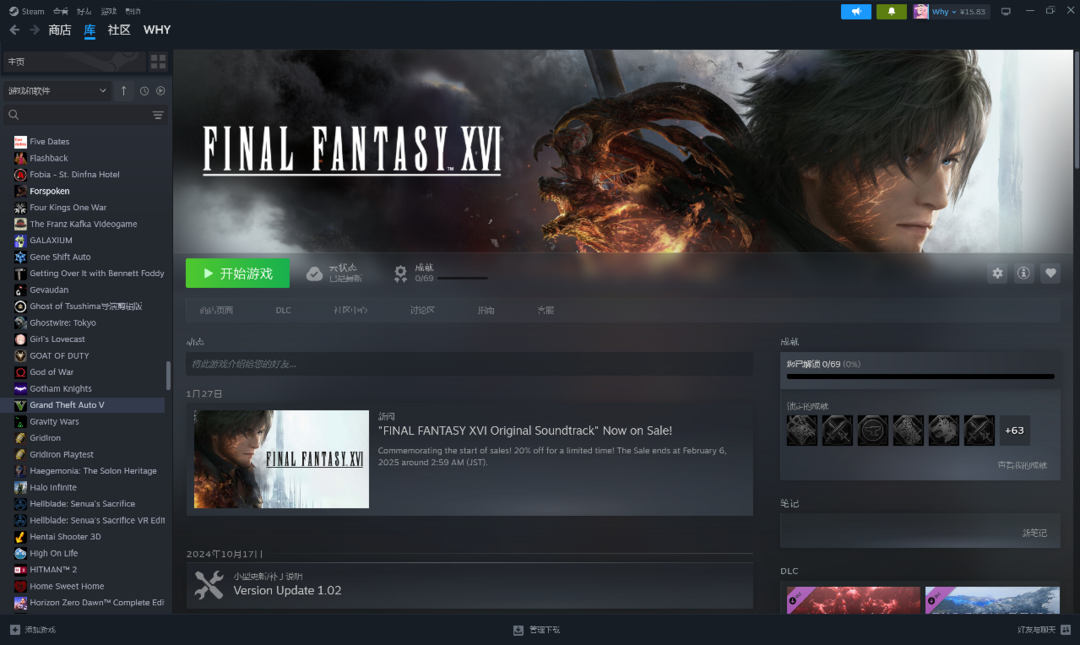Click the main page scrollbar at right edge
Image resolution: width=1080 pixels, height=645 pixels.
[1077, 110]
